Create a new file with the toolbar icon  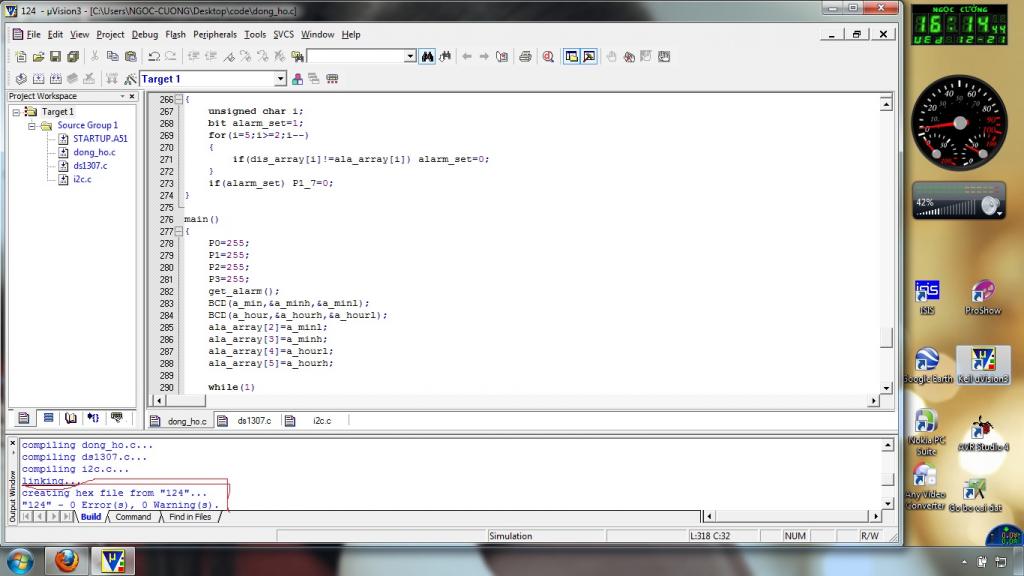pos(21,57)
